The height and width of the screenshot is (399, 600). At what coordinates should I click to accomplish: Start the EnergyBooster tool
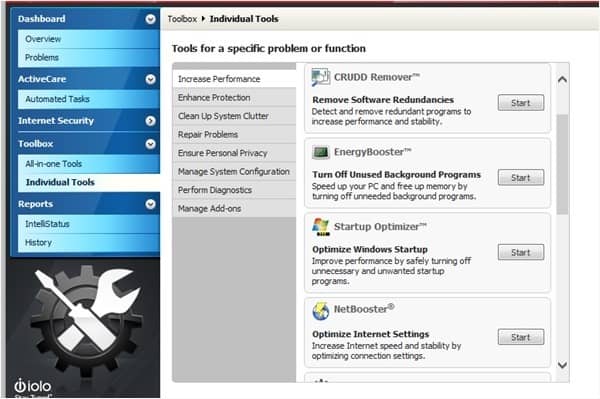pos(521,178)
